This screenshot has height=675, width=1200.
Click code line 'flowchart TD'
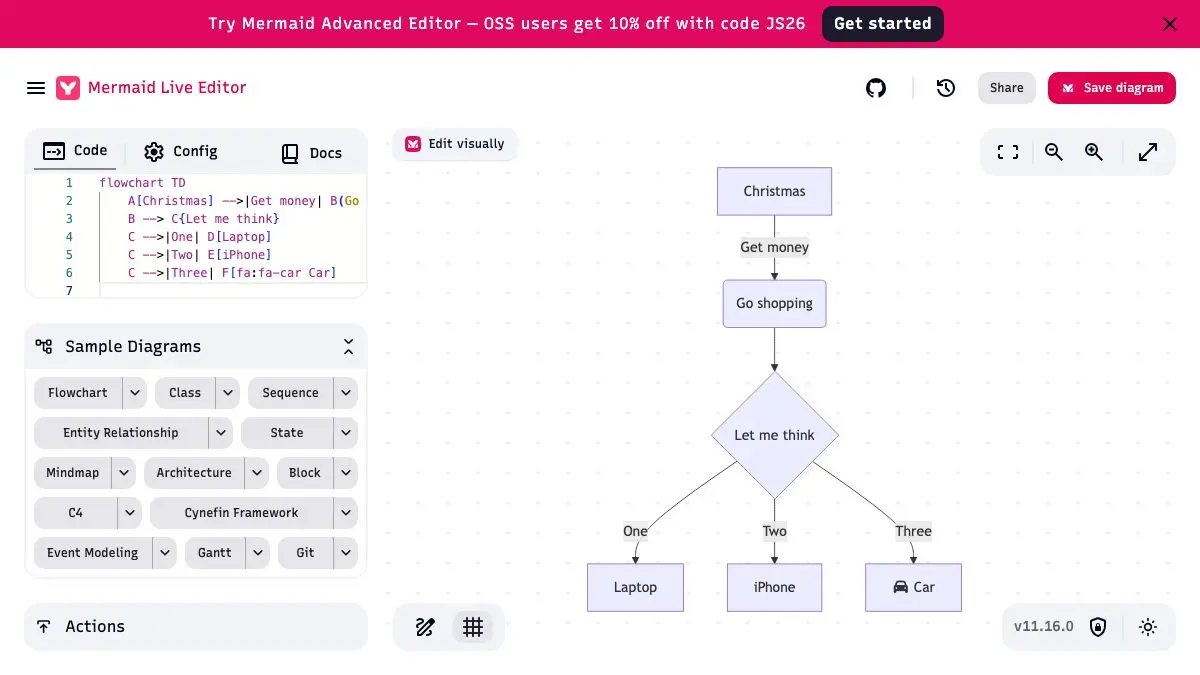pyautogui.click(x=142, y=183)
